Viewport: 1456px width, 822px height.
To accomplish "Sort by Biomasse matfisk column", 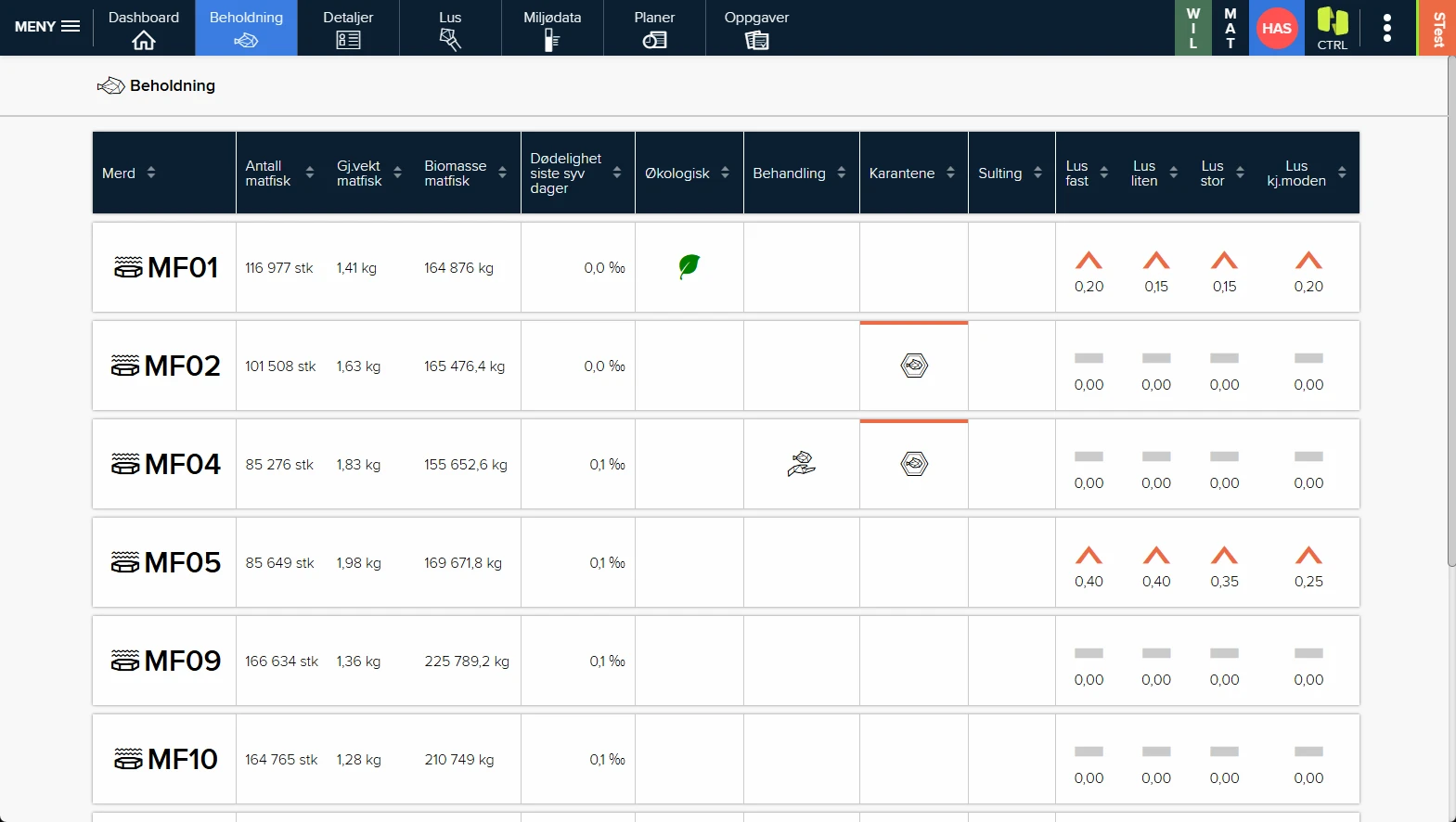I will pyautogui.click(x=502, y=173).
